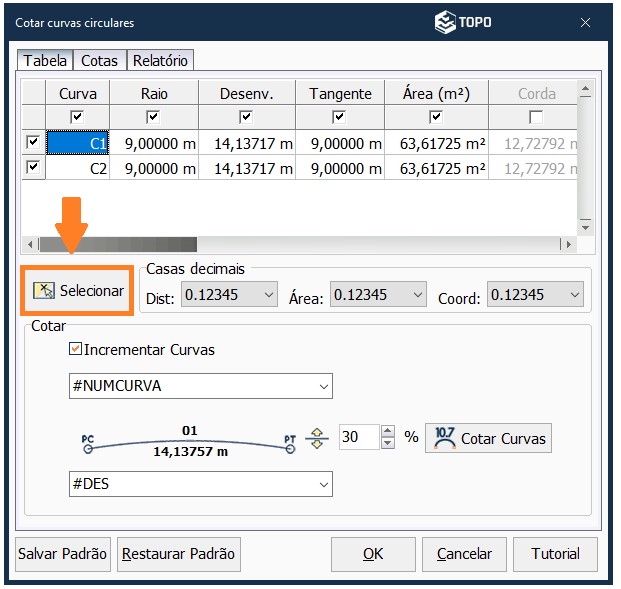Open the Relatório tab
621x589 pixels.
pos(160,61)
